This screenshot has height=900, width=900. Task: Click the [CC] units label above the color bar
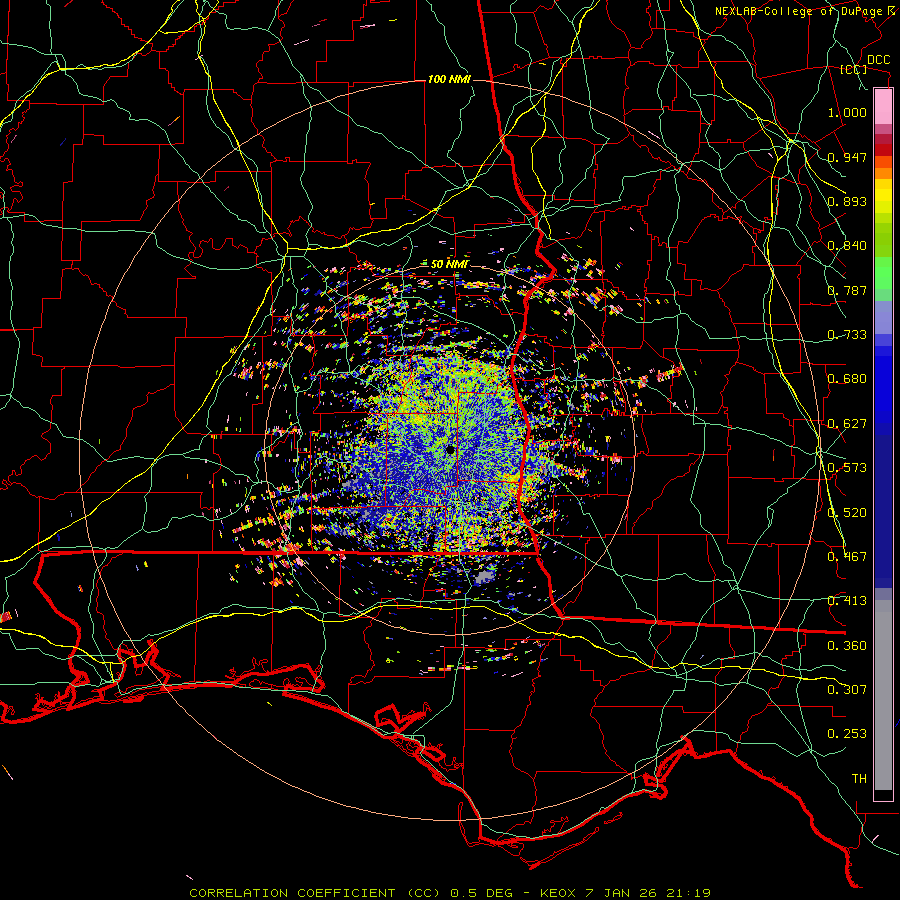point(854,69)
